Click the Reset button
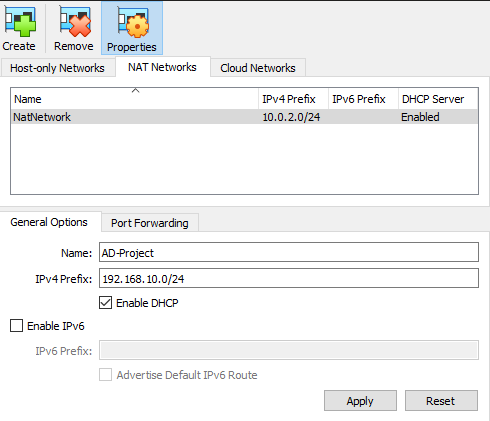 441,401
